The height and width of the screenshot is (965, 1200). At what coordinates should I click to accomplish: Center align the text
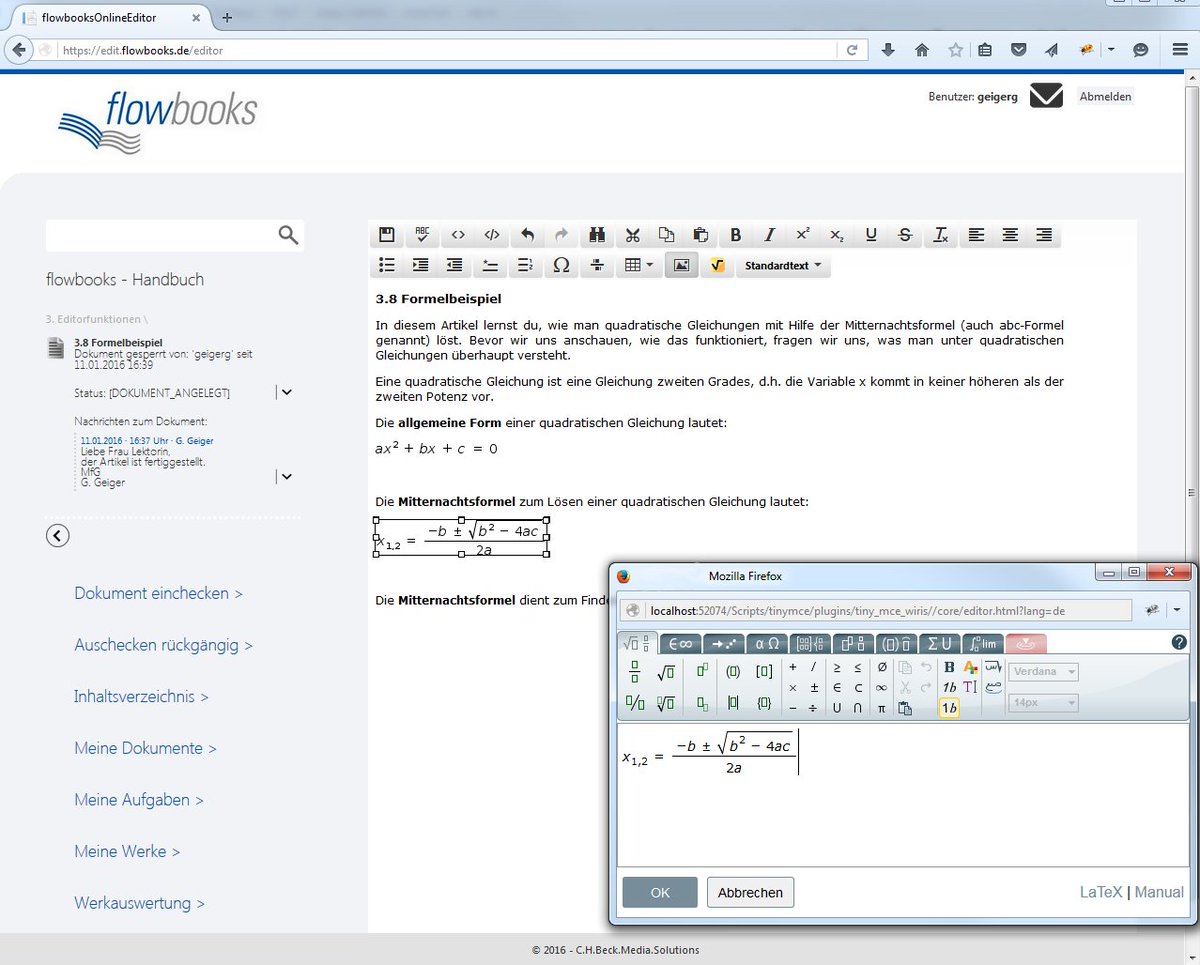coord(1010,235)
